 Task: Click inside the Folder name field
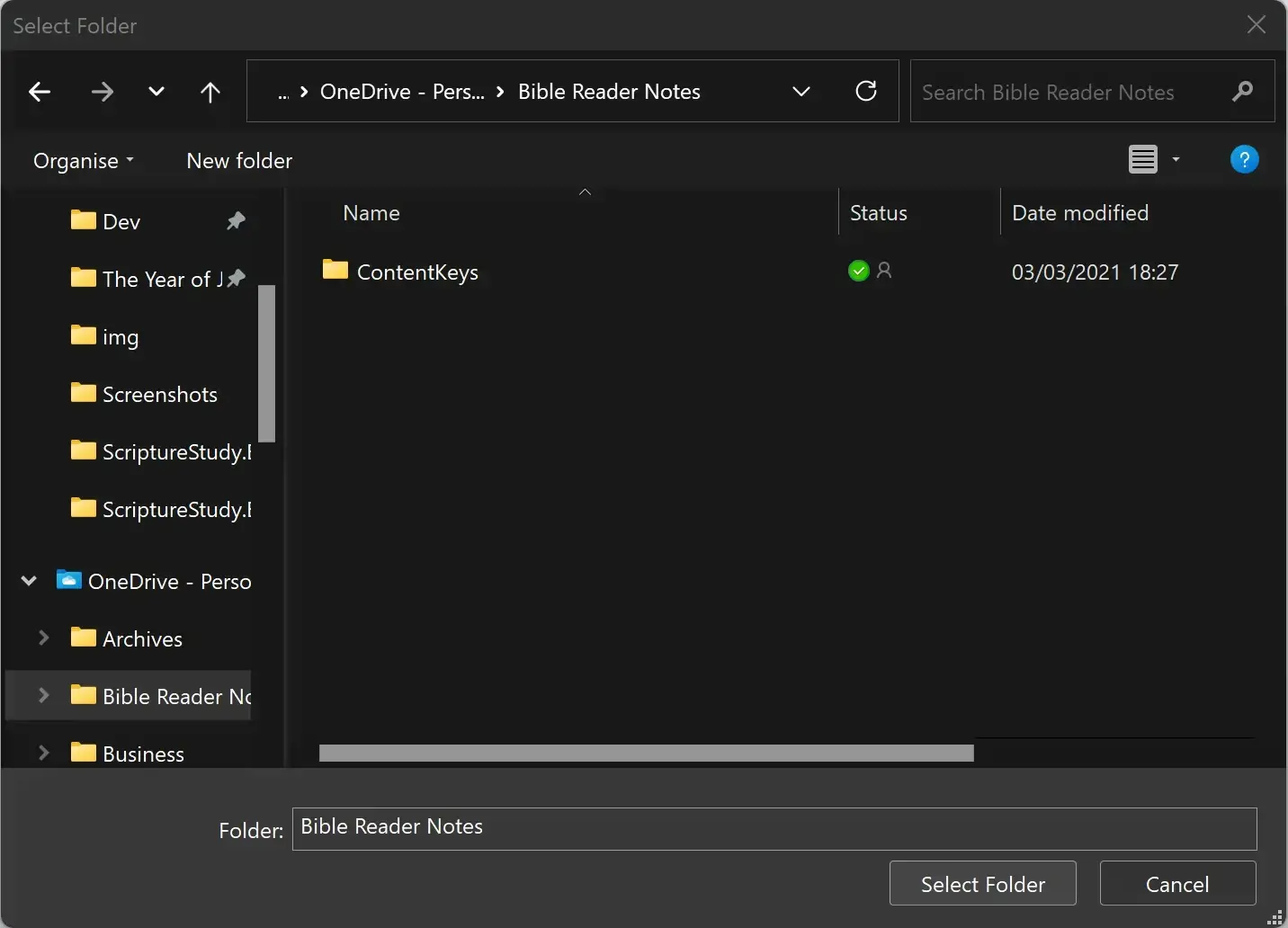[x=775, y=828]
